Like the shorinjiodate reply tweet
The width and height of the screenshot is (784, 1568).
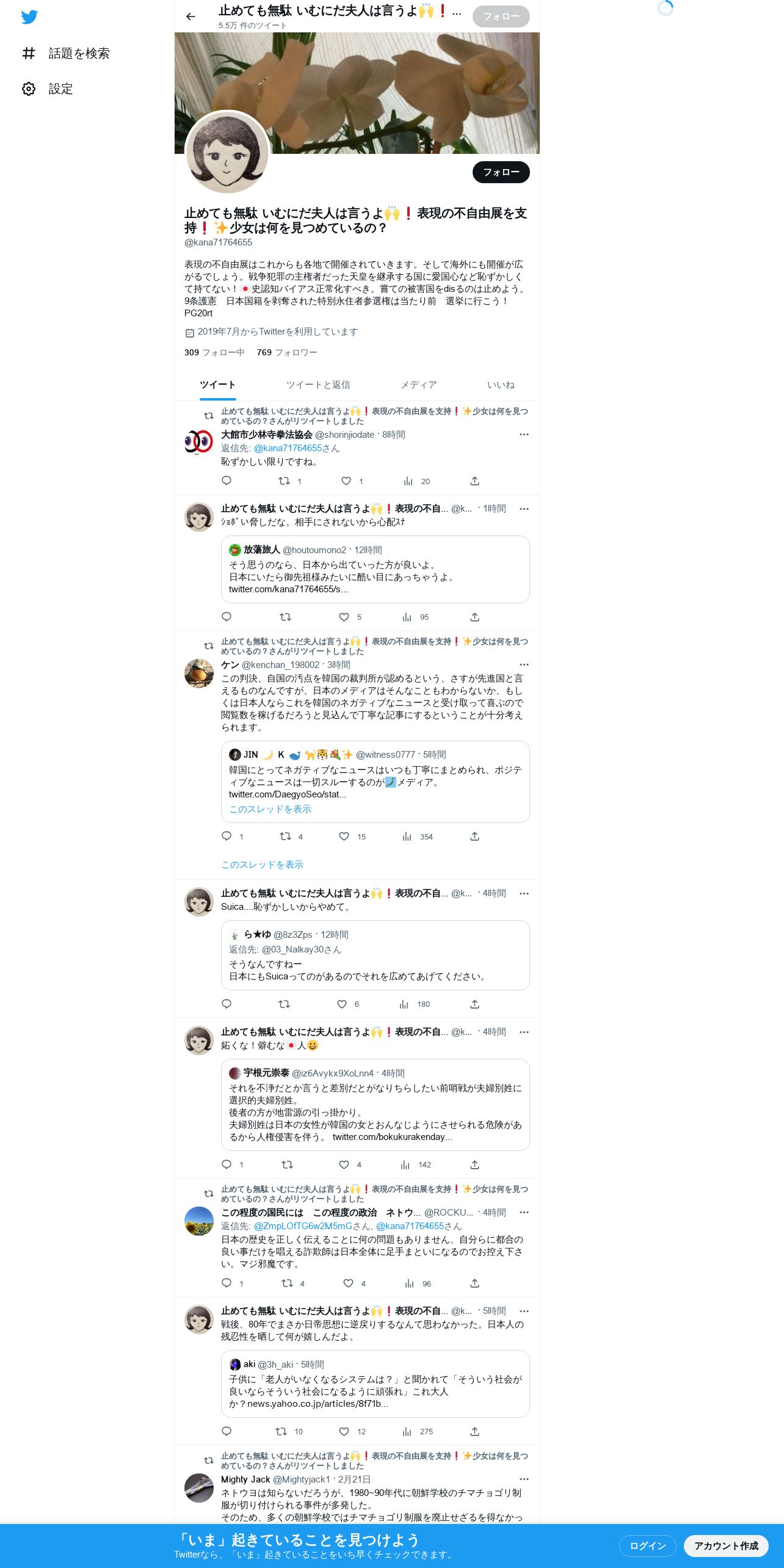click(x=346, y=481)
